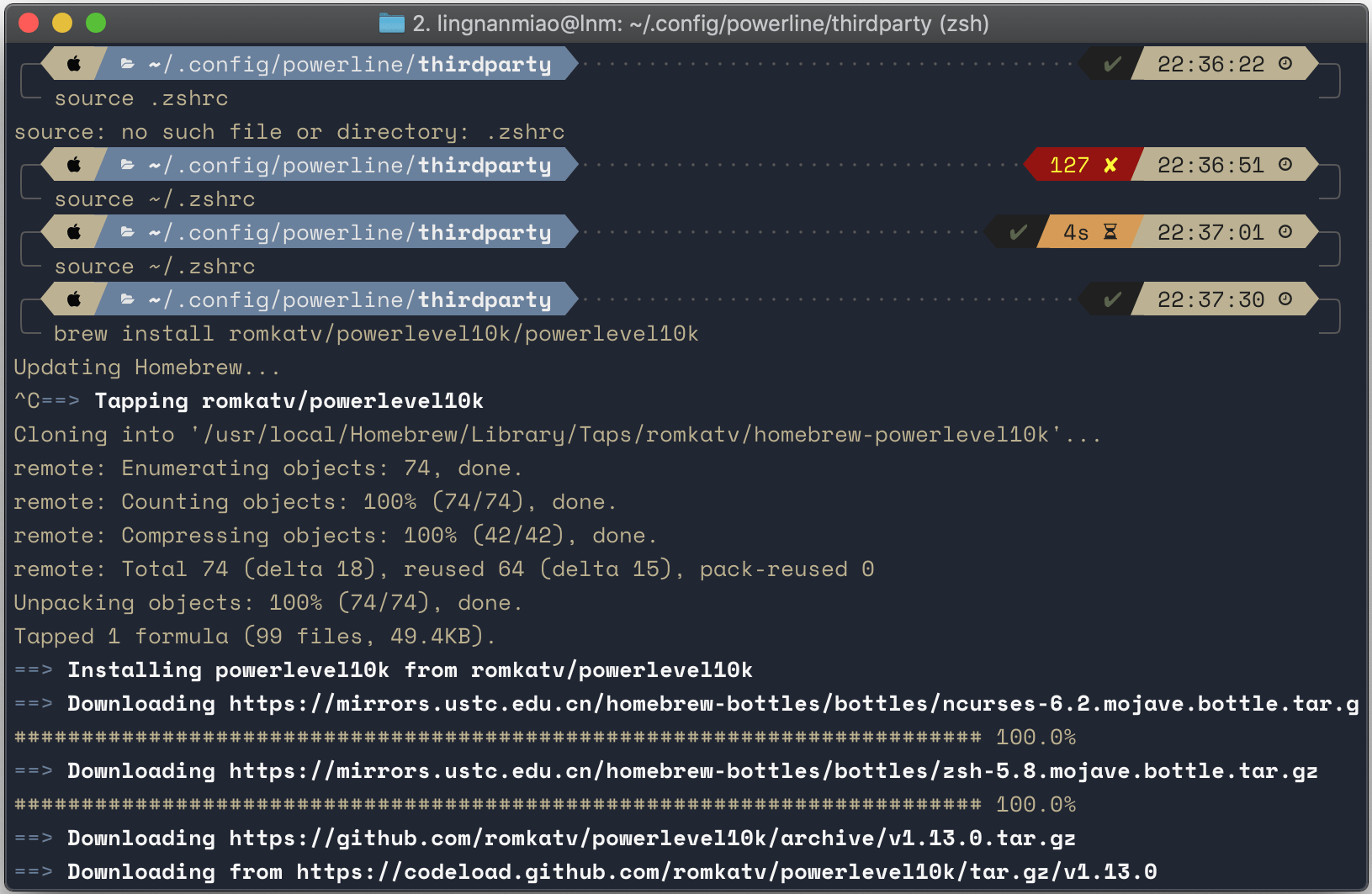1372x894 pixels.
Task: Click the 'brew install romkatv/powerlevel10k' command text
Action: click(376, 334)
